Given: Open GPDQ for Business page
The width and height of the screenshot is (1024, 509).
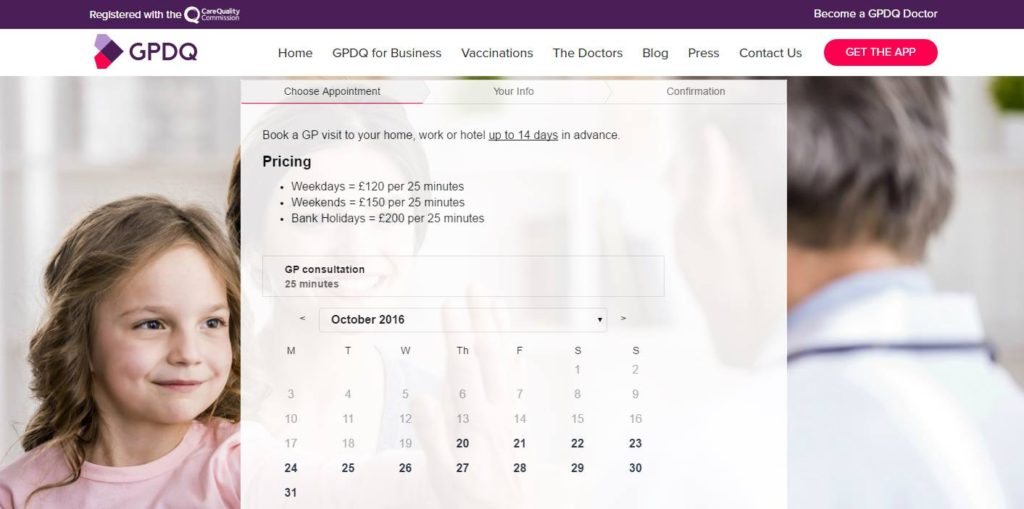Looking at the screenshot, I should click(x=386, y=53).
